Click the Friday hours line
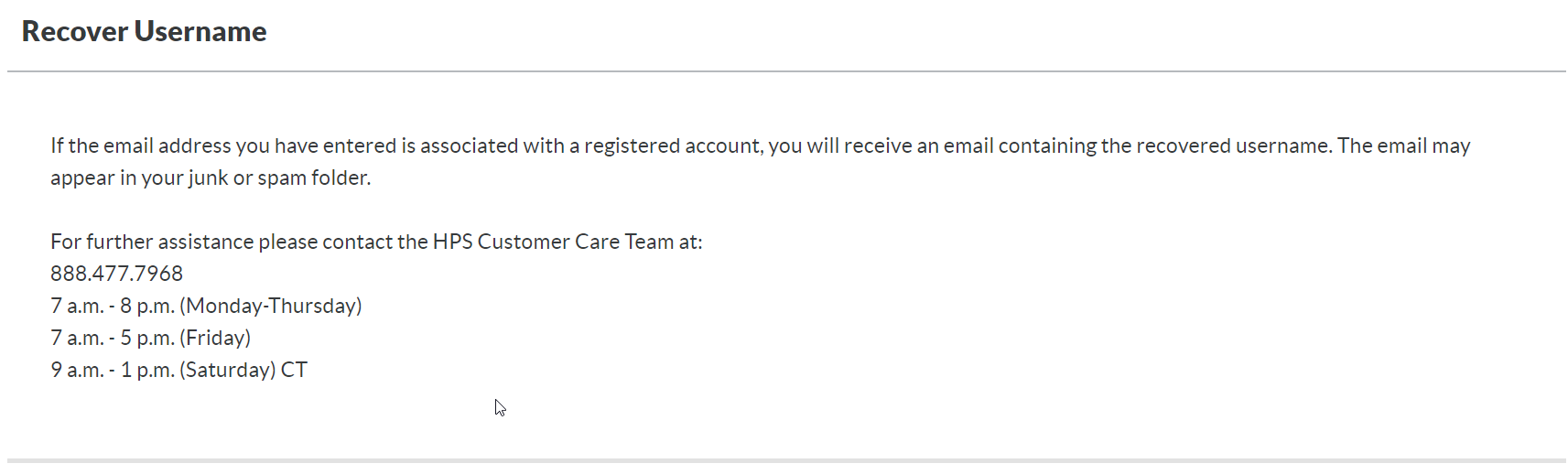Viewport: 1568px width, 474px height. (150, 338)
